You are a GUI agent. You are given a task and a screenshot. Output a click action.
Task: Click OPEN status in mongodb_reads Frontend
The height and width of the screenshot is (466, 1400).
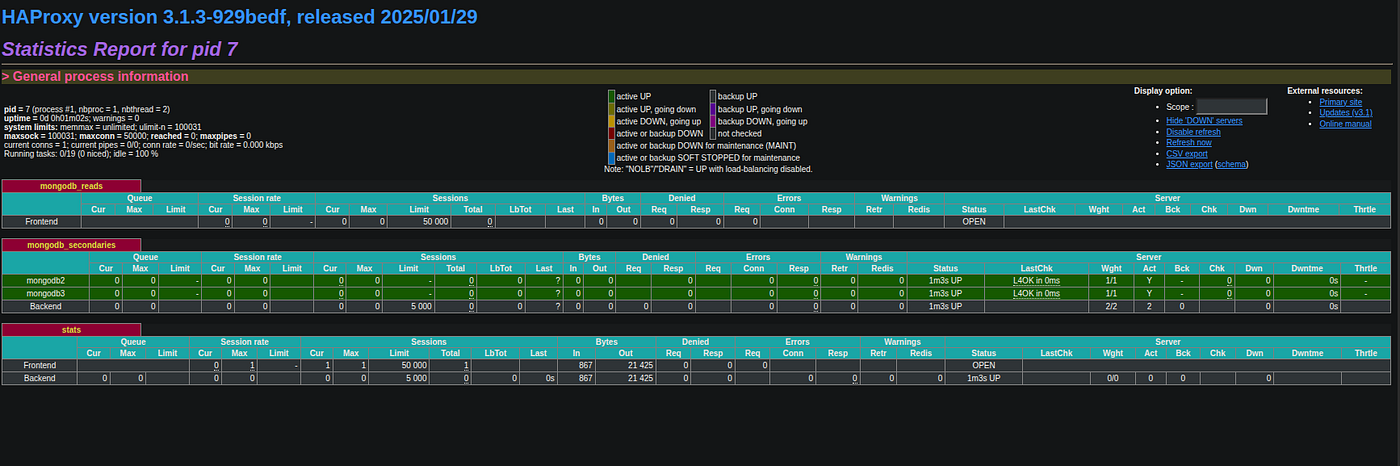pos(974,222)
